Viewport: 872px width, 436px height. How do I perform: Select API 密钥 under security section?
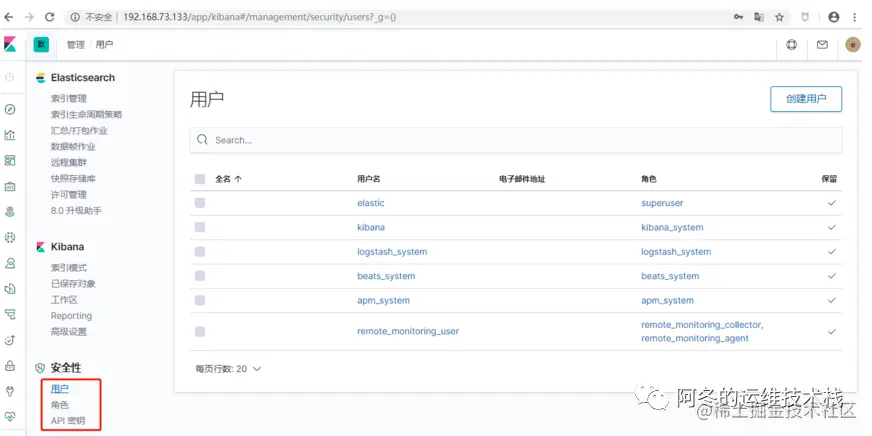pyautogui.click(x=68, y=421)
